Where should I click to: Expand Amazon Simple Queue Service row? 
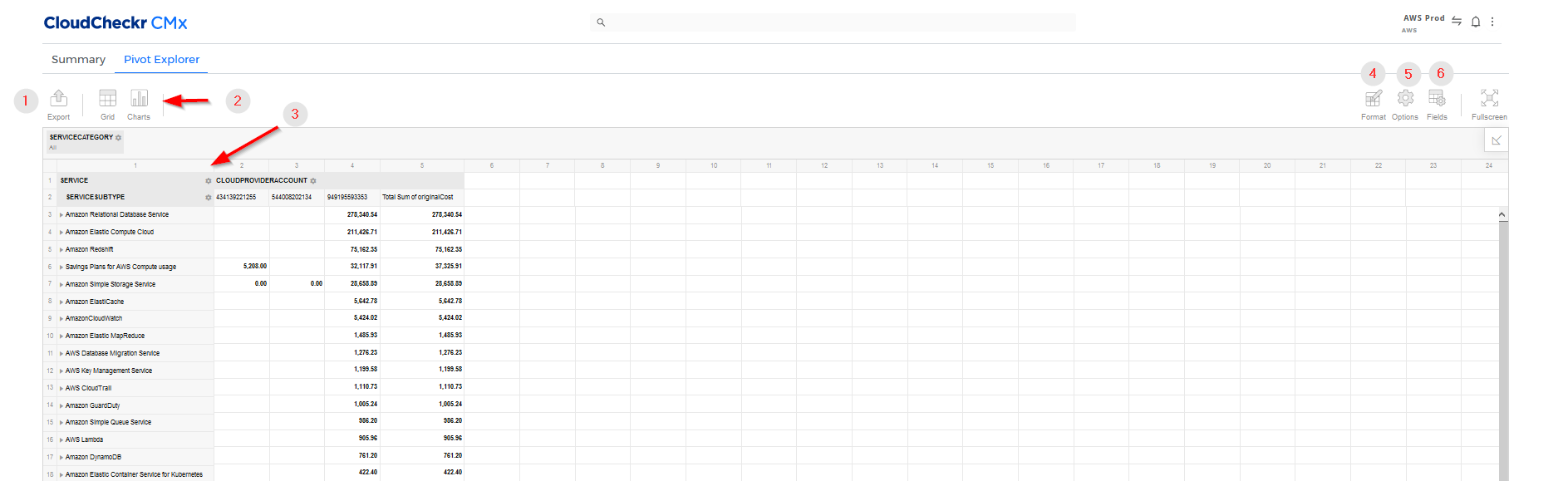[61, 423]
